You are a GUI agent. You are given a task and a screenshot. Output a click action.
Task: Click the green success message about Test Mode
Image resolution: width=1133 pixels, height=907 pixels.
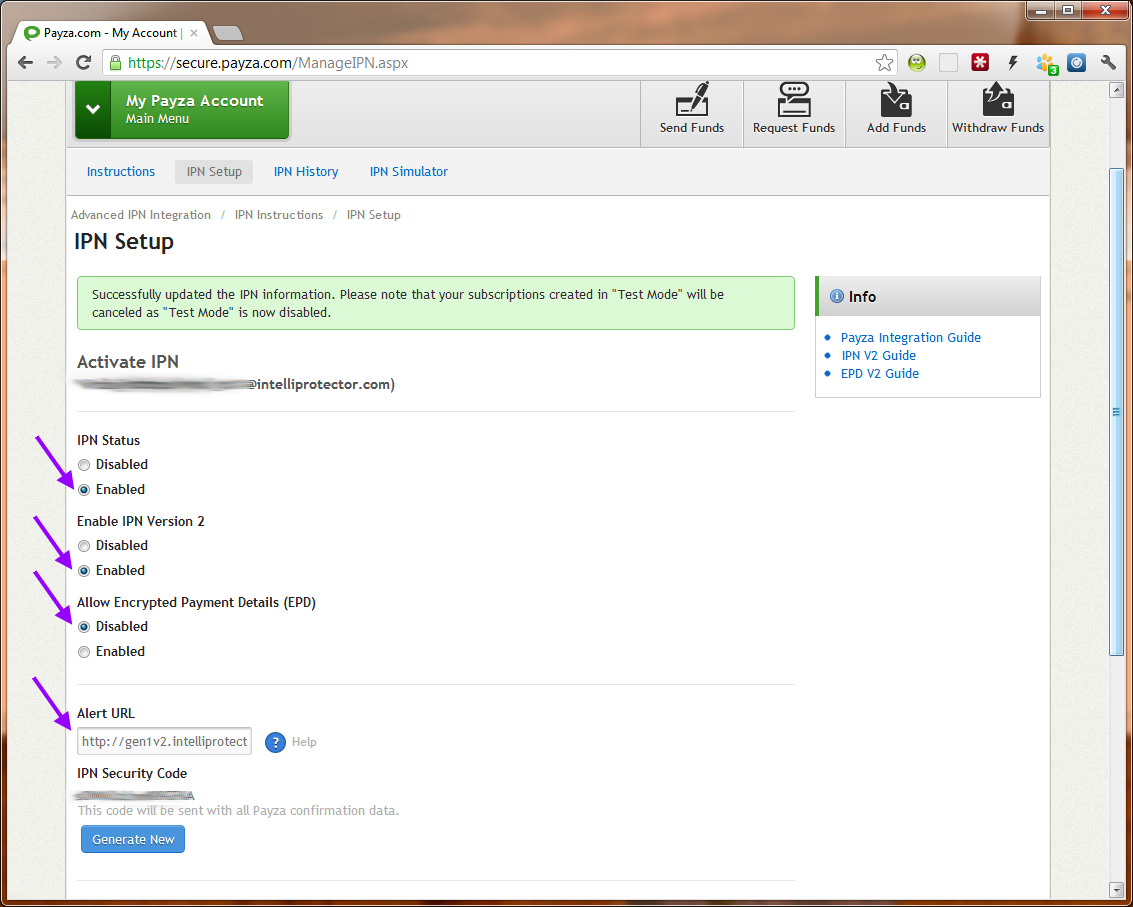(436, 303)
